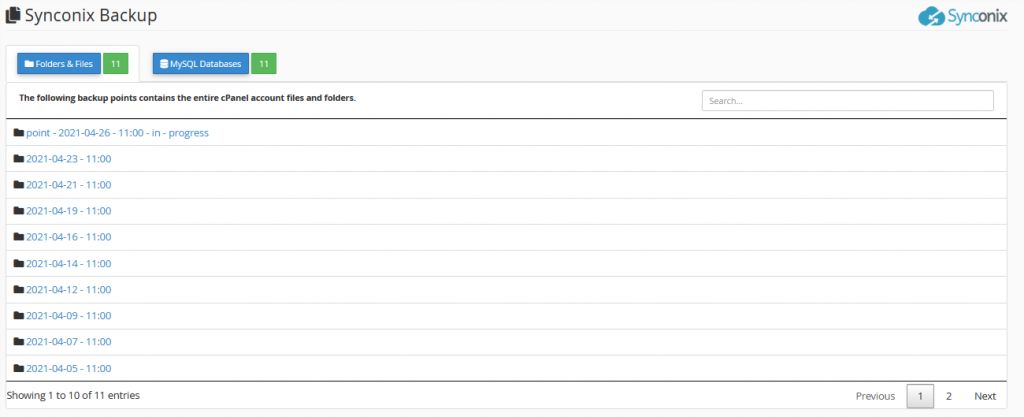Click folder icon next to 2021-04-09 backup
1024x417 pixels.
19,316
